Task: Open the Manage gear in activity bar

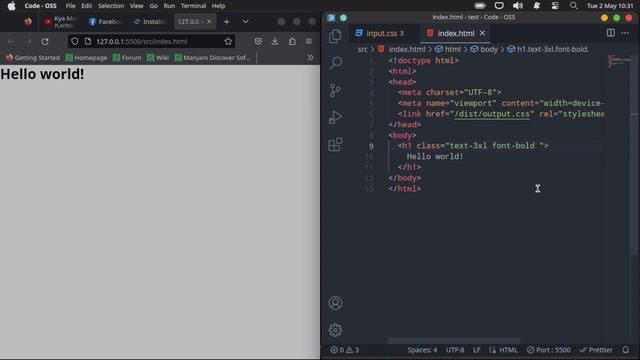Action: click(336, 330)
